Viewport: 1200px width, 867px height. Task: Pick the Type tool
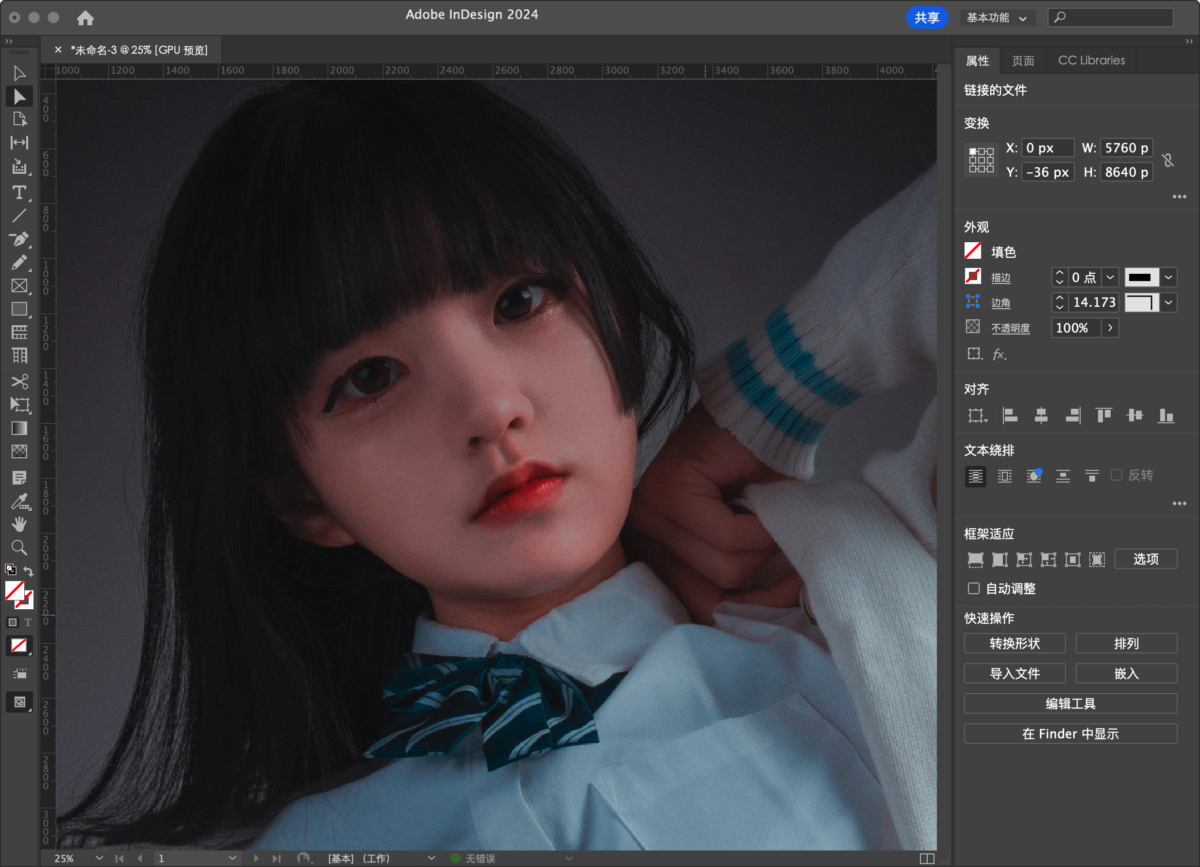pos(19,192)
